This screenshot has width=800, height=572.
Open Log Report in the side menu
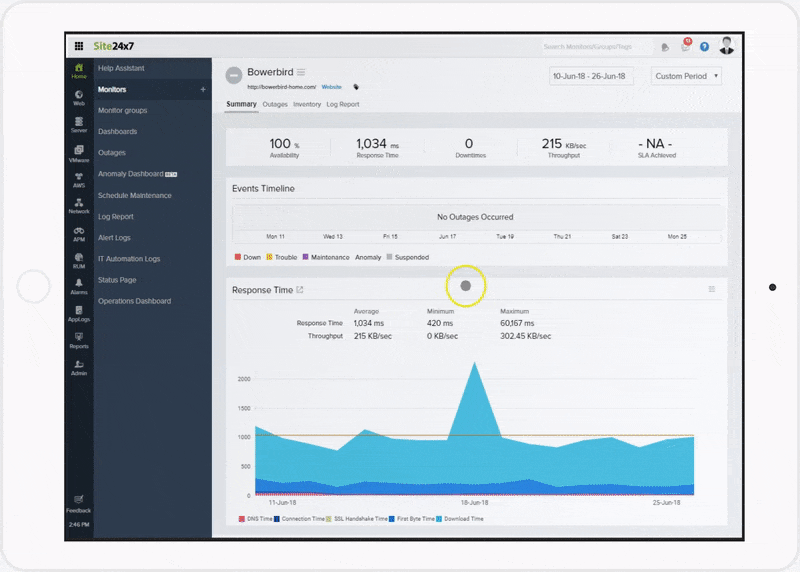click(x=116, y=216)
